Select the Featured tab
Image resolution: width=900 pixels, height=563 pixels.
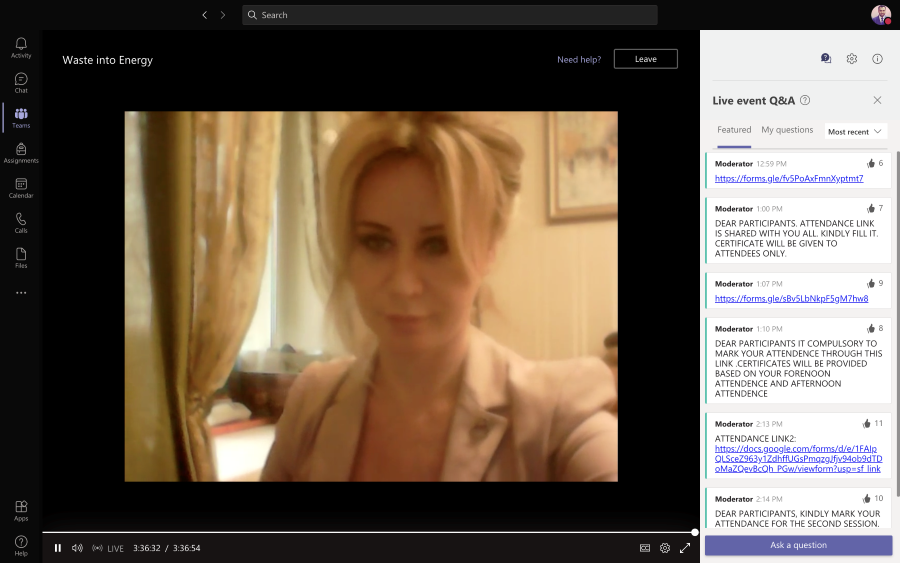tap(734, 130)
